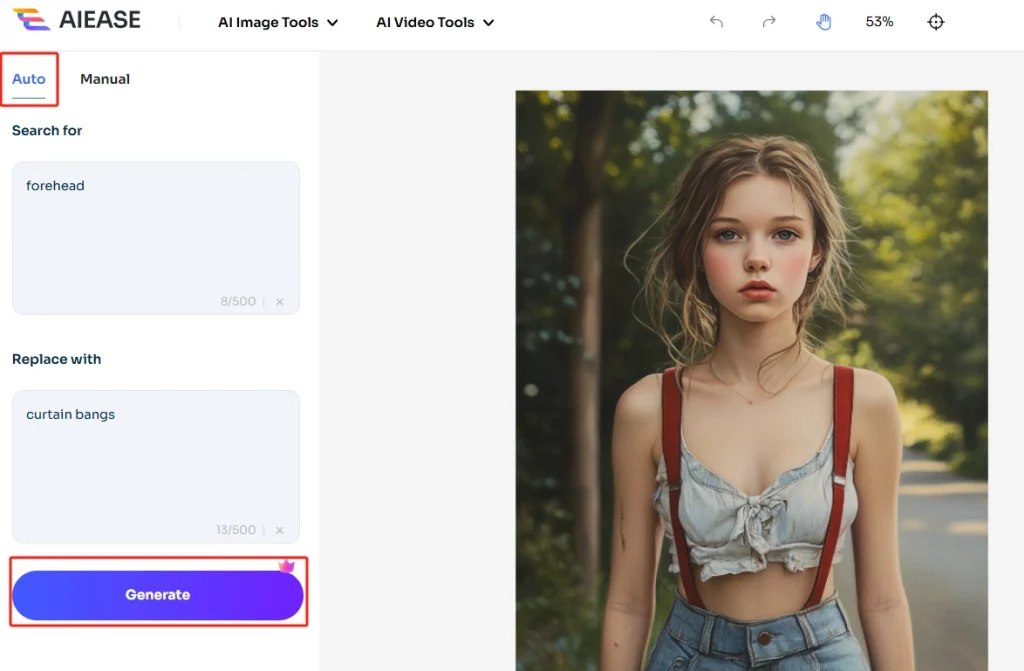Screen dimensions: 1024x671
Task: Open the AI Video Tools dropdown
Action: 434,21
